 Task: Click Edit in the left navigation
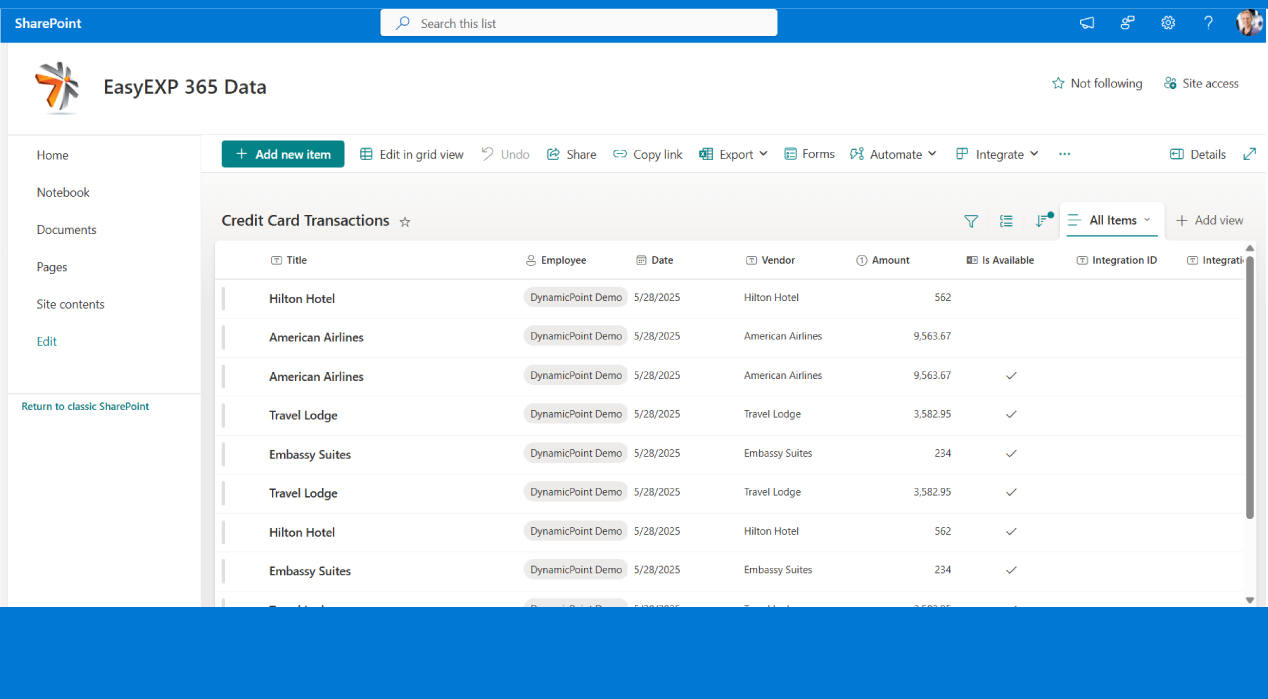pos(47,341)
